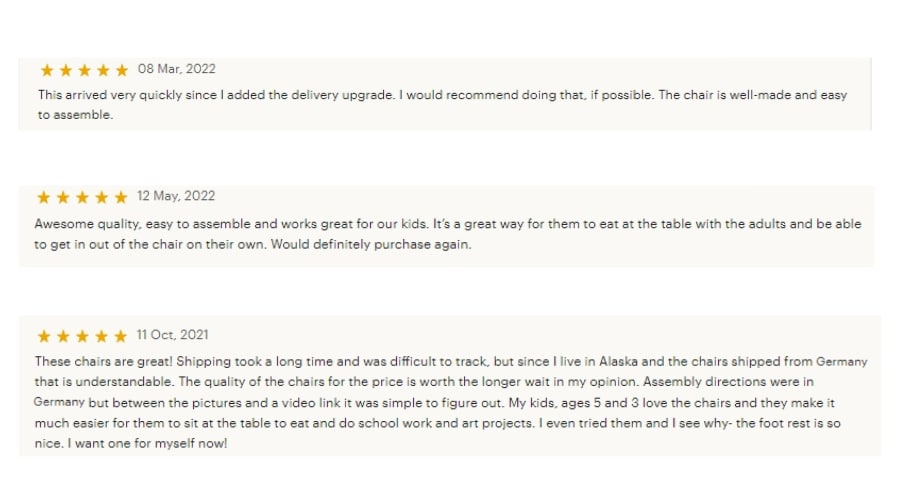Click fifth star of 12 May, 2022 review
Screen dimensions: 900x500
point(120,197)
